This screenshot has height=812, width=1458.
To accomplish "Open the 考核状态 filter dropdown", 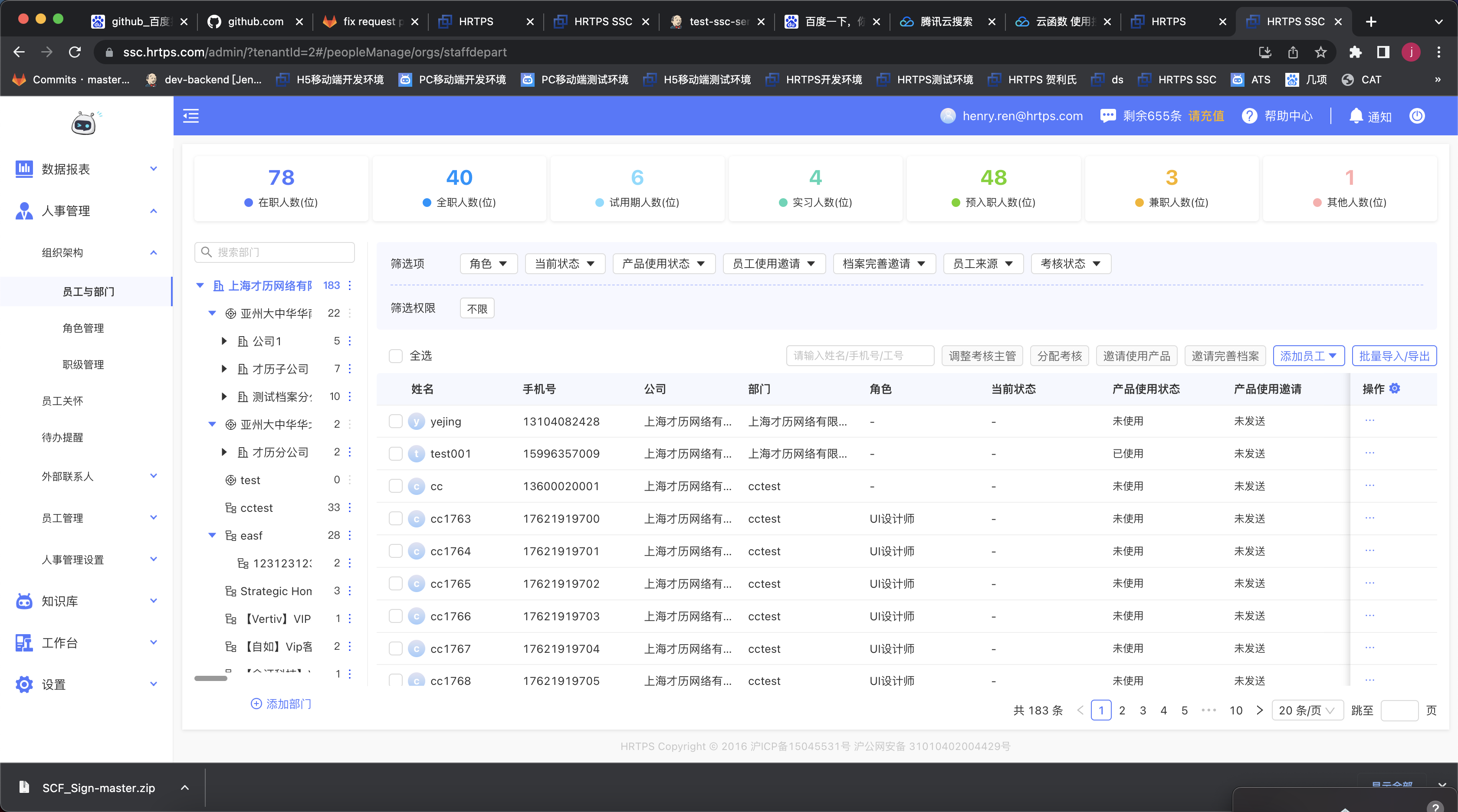I will pos(1071,264).
